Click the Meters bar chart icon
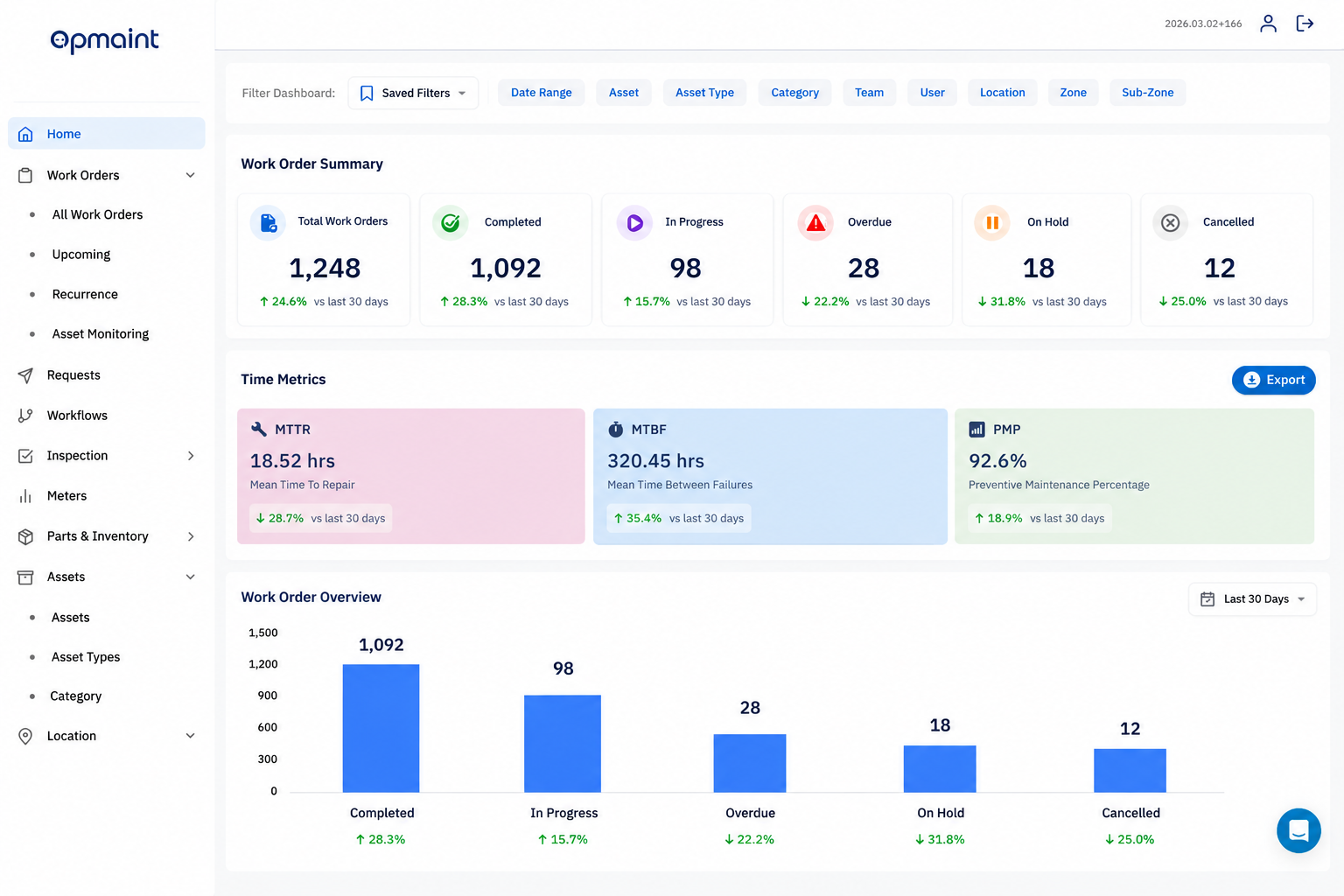 (x=25, y=496)
